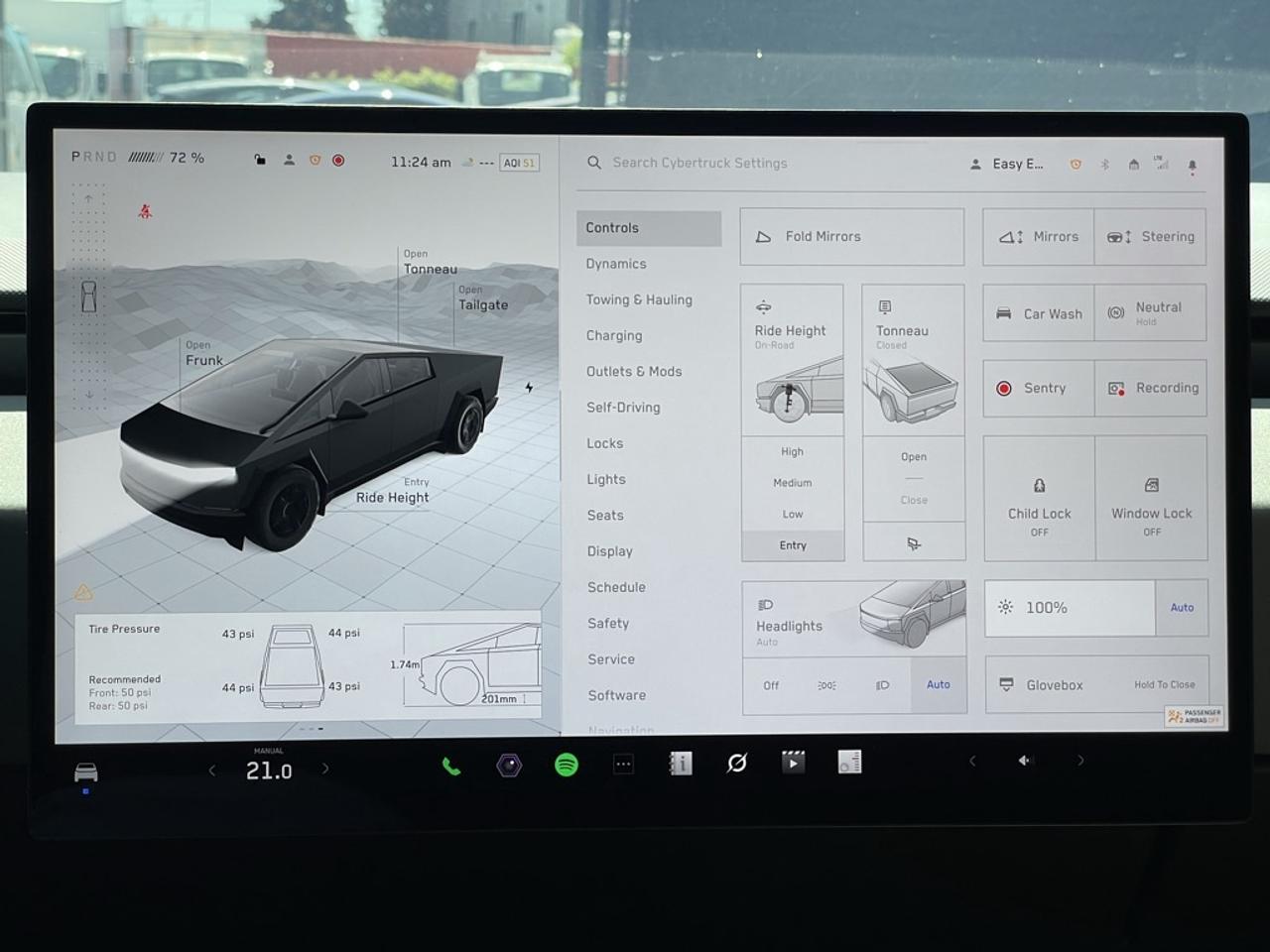Decrease temperature with left chevron
The height and width of the screenshot is (952, 1270).
211,771
